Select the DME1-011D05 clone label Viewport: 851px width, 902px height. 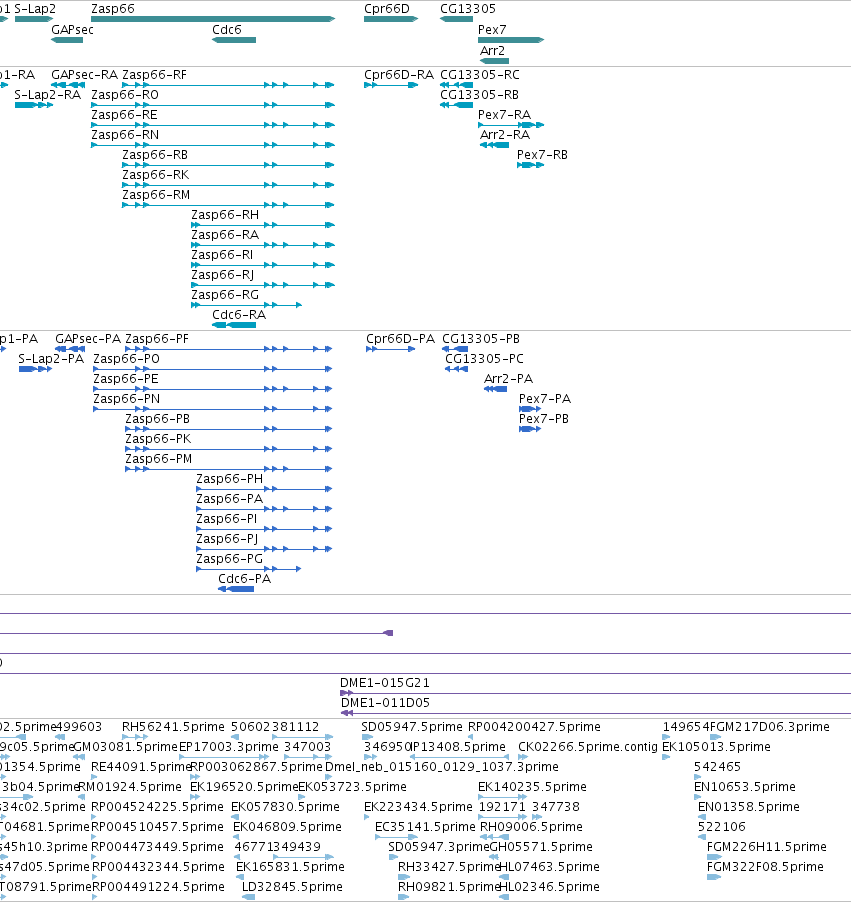click(386, 702)
